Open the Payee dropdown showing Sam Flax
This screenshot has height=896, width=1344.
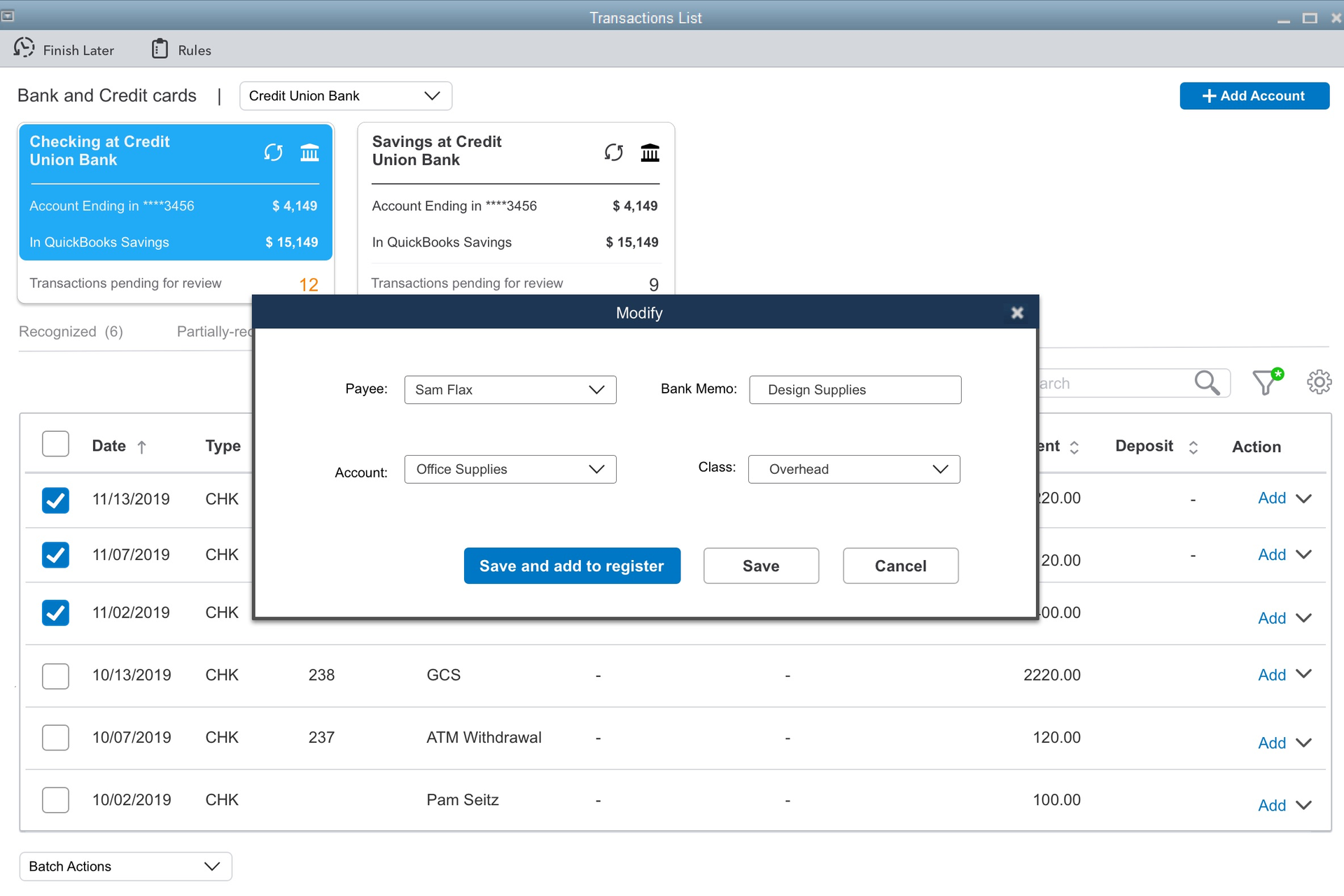point(510,390)
